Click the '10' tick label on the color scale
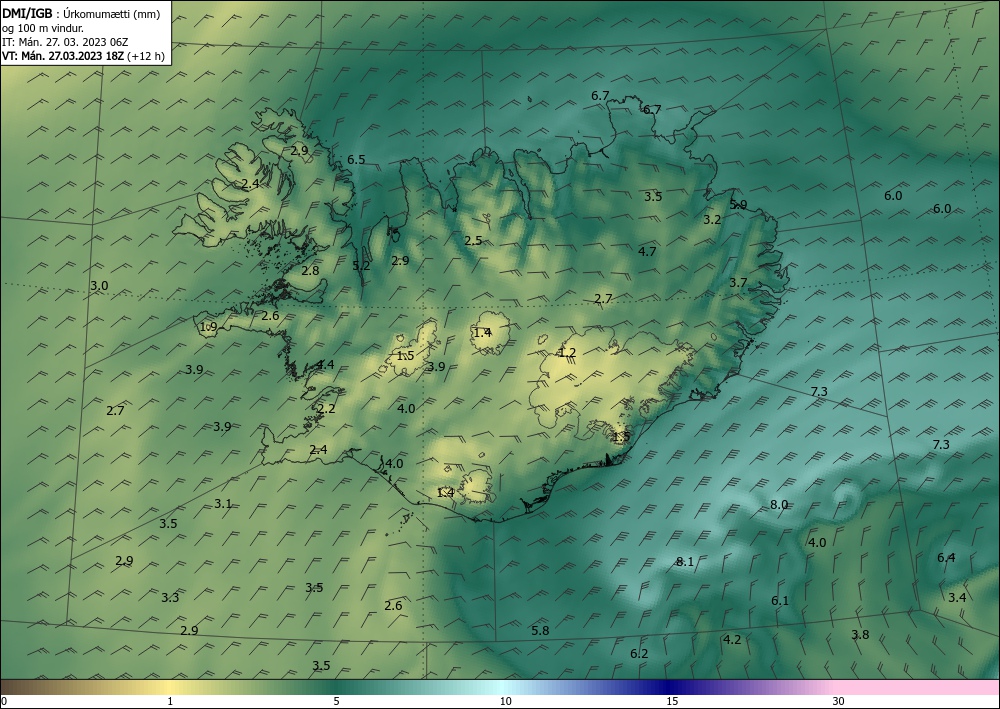1000x709 pixels. (x=505, y=701)
